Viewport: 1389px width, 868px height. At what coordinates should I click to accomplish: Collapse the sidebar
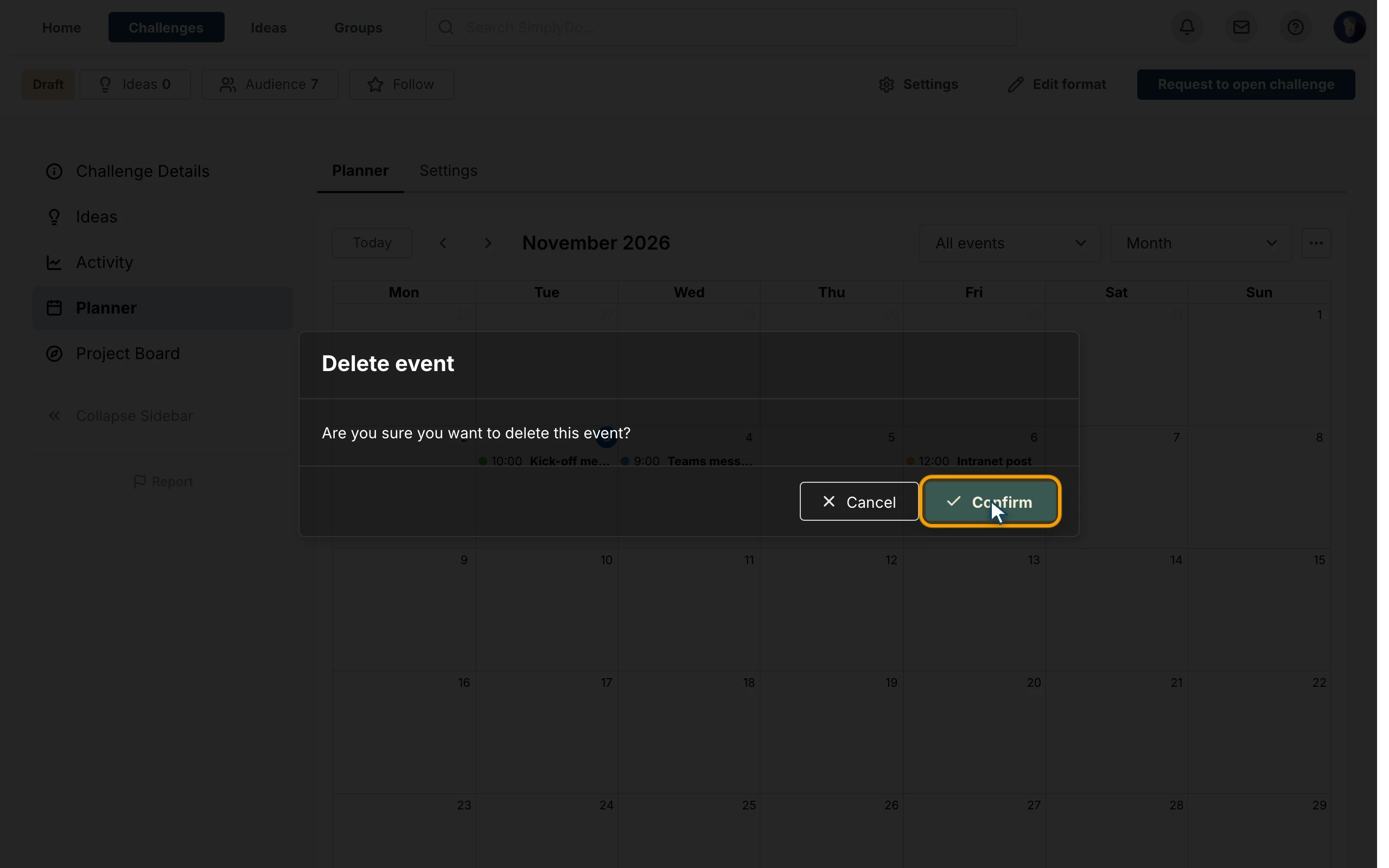pos(120,416)
